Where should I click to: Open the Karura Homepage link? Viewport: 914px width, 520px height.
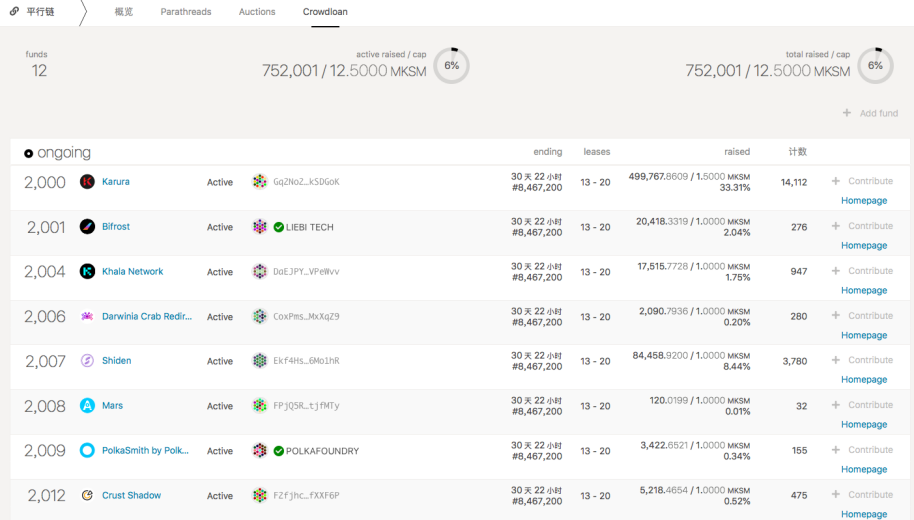tap(864, 201)
